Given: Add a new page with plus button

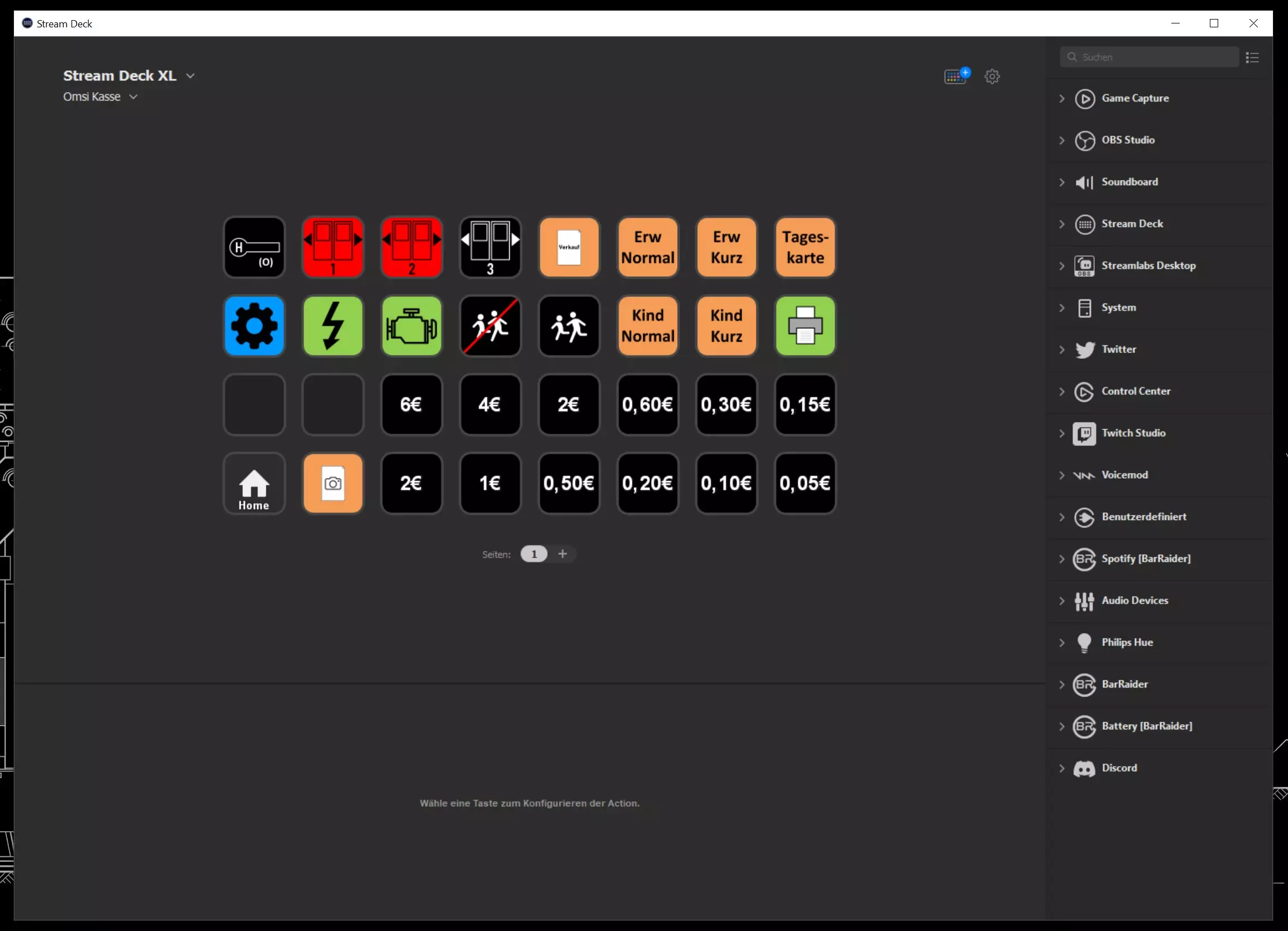Looking at the screenshot, I should (562, 554).
